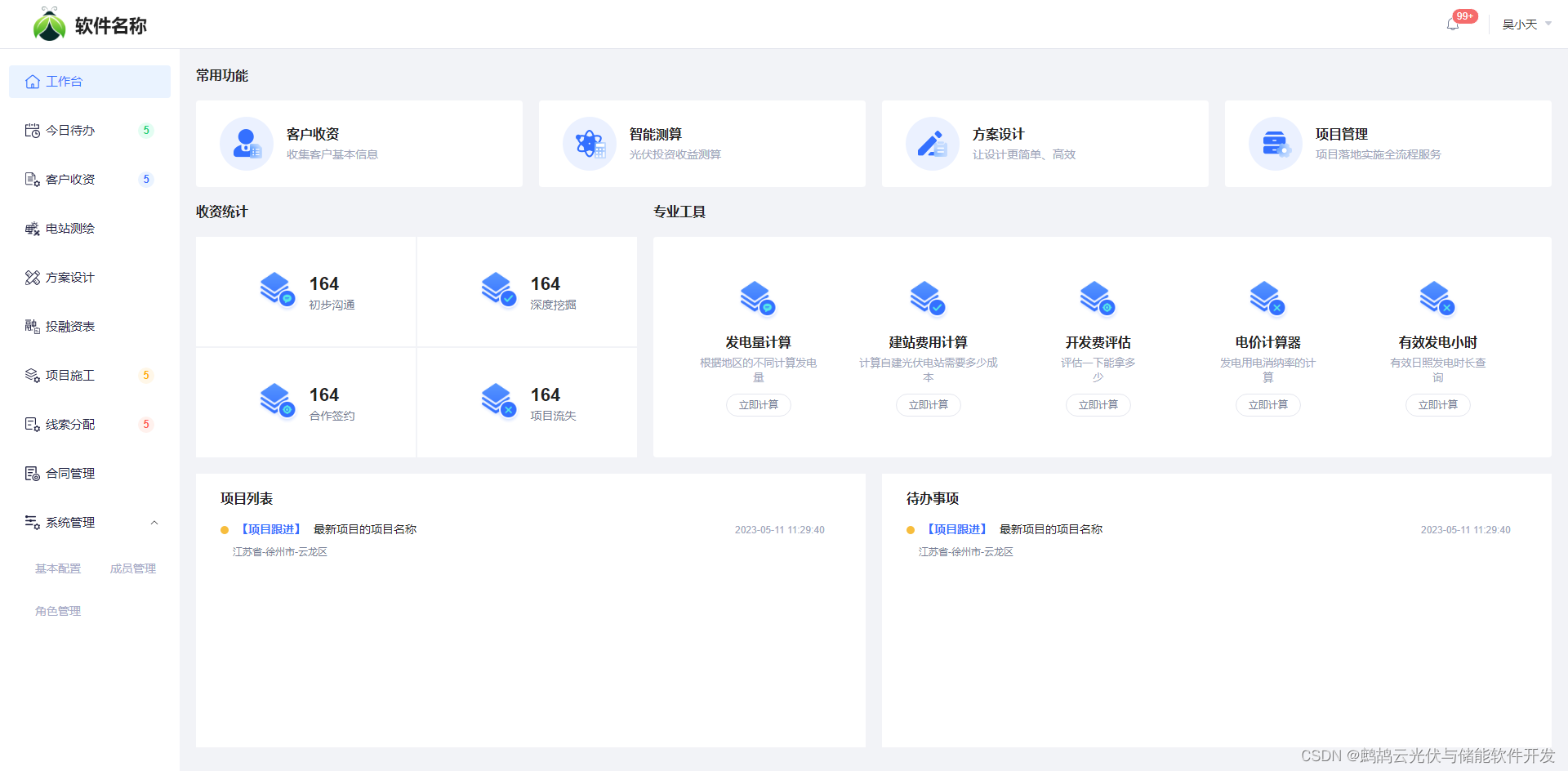The height and width of the screenshot is (771, 1568).
Task: Click the 开发费评估 tool icon
Action: (1098, 298)
